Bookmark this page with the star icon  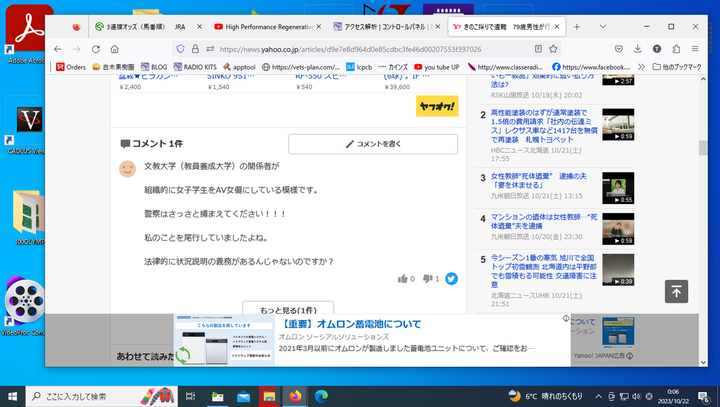click(x=553, y=48)
